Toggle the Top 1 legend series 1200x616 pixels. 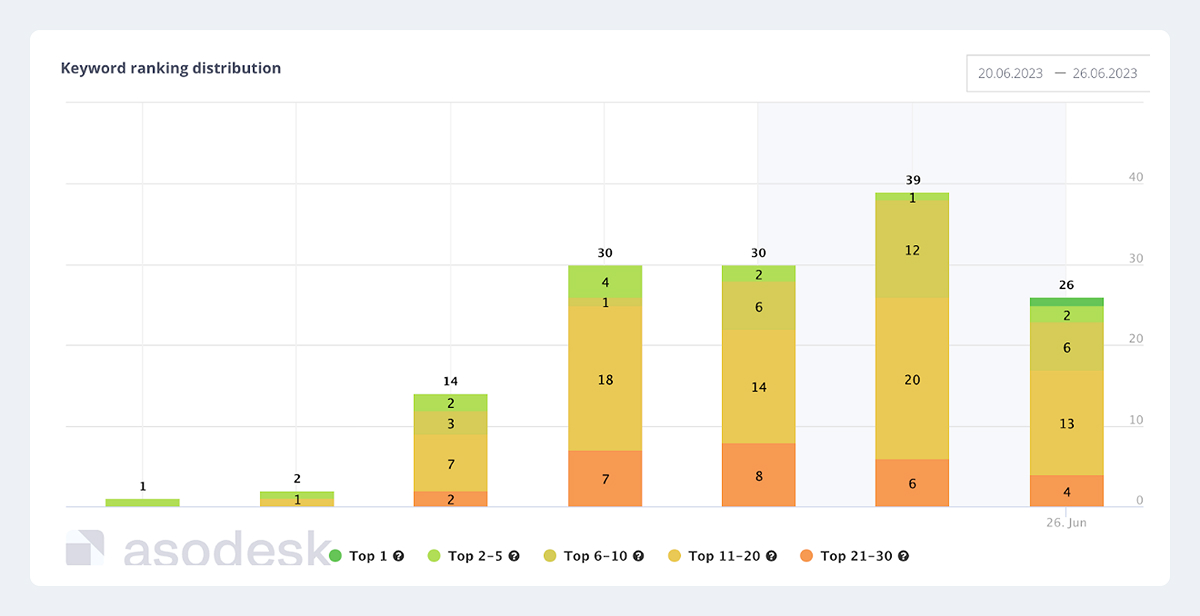click(368, 556)
